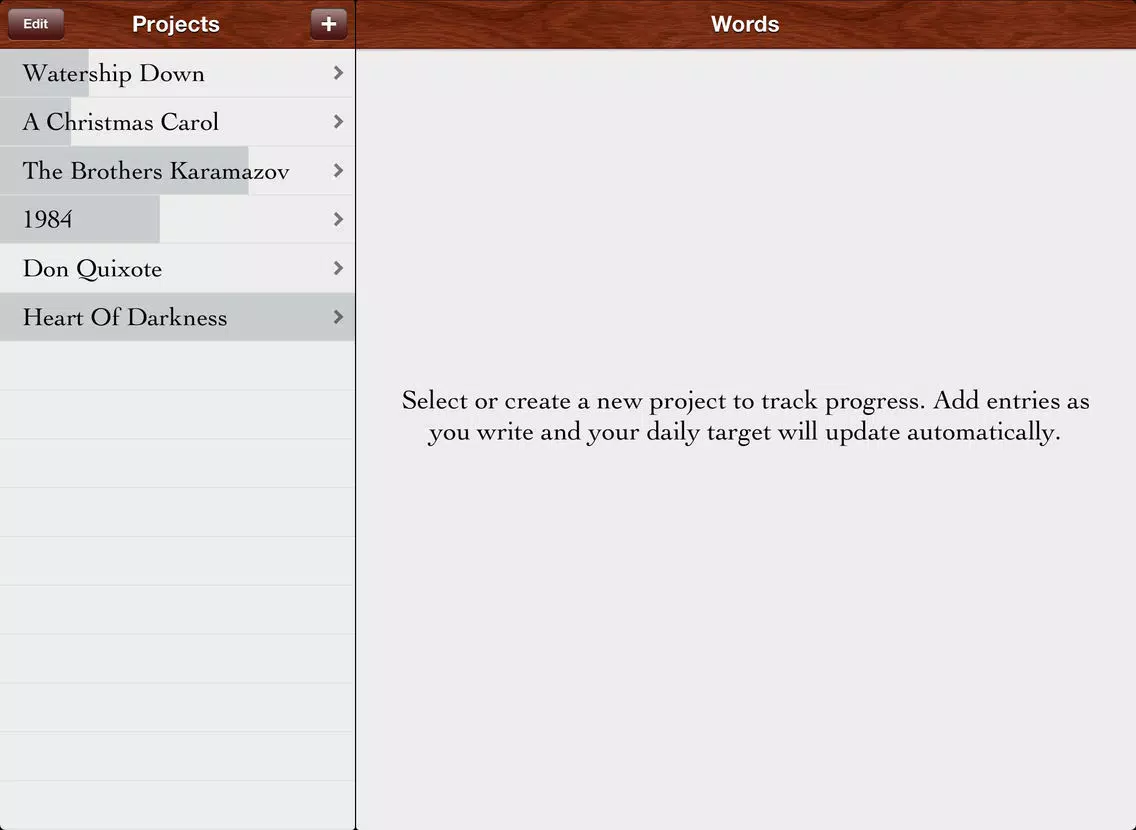Tap the chevron on the 1984 row
This screenshot has width=1136, height=830.
click(338, 219)
